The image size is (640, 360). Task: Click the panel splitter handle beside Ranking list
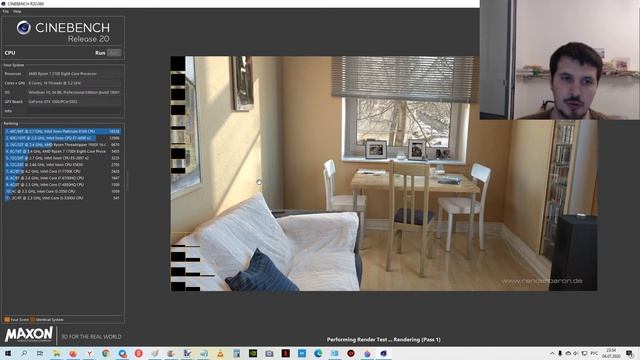tap(127, 181)
